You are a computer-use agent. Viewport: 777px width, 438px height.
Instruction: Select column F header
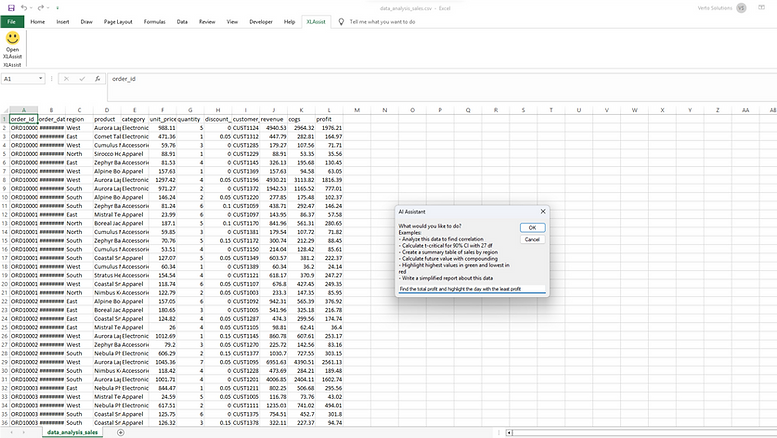tap(162, 110)
